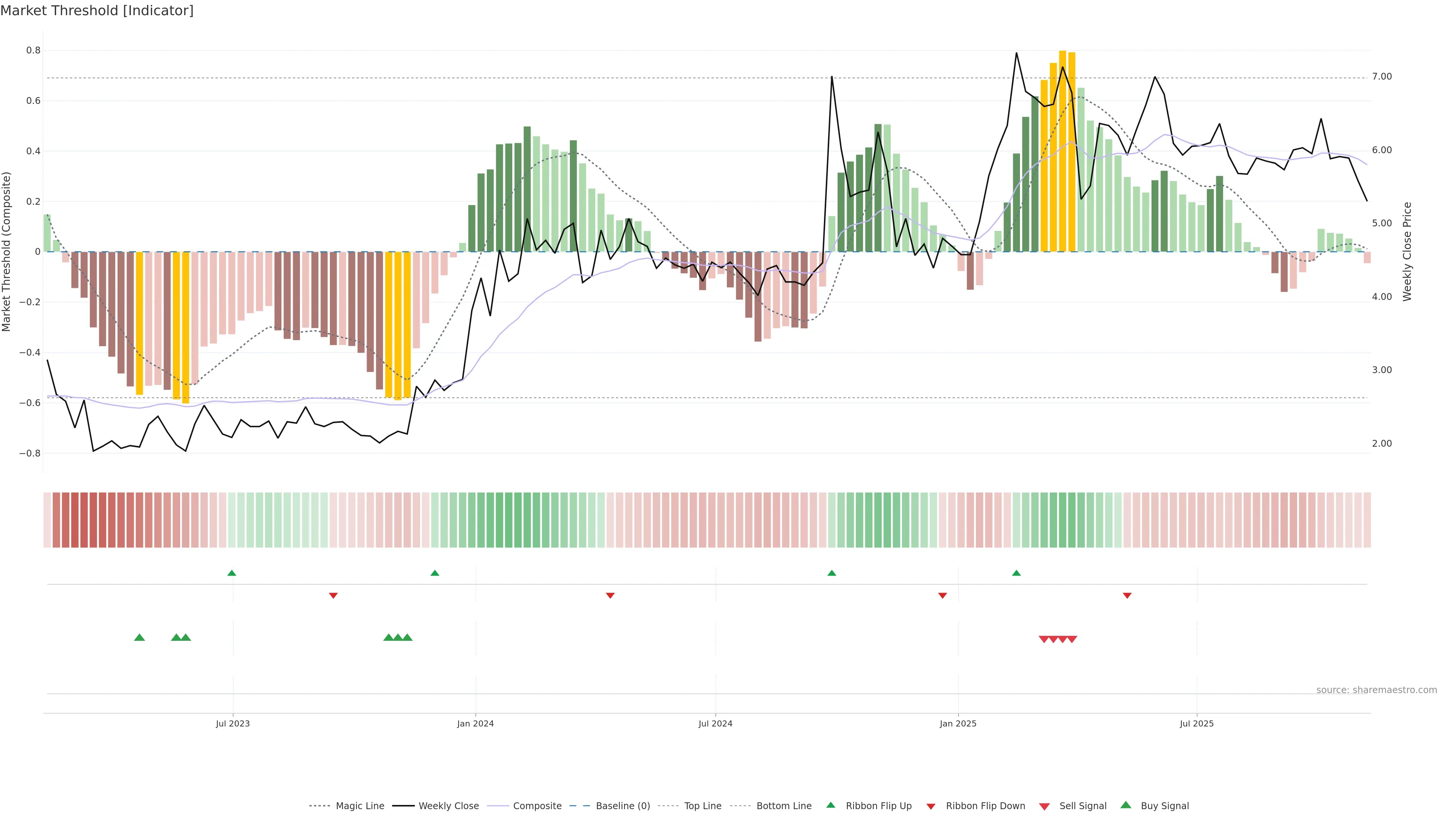
Task: Click the Sell Signal legend marker icon
Action: pos(1045,806)
